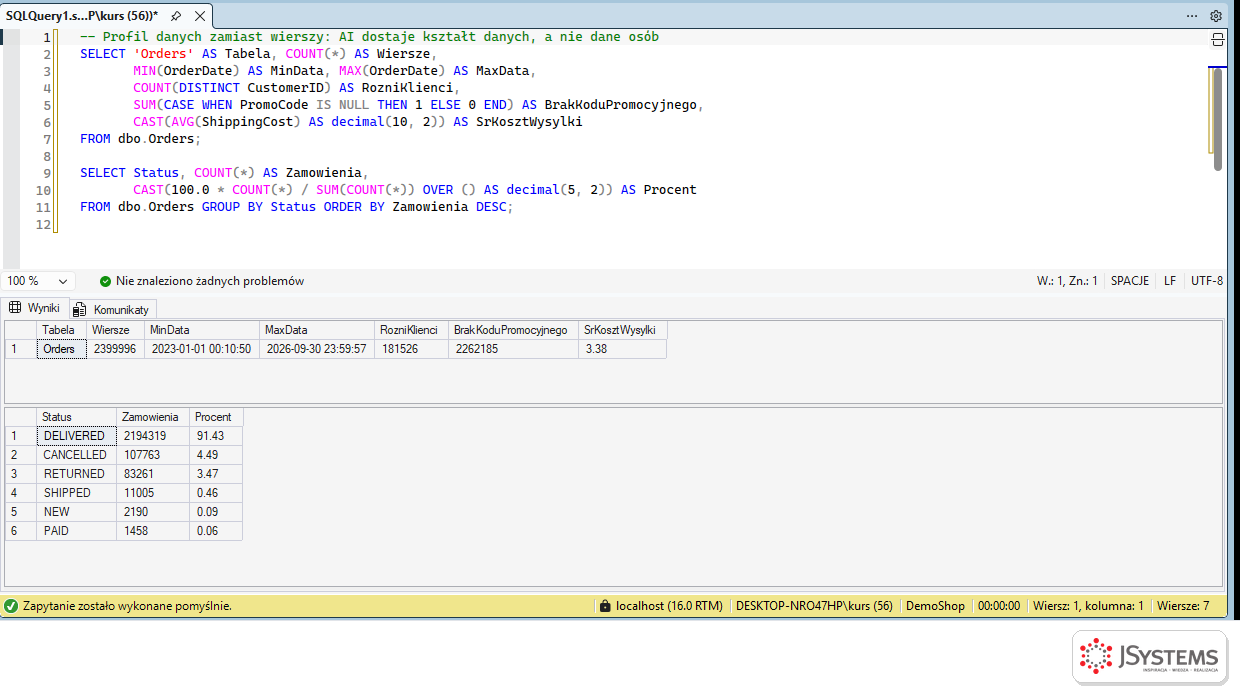Open the tab overflow ellipsis menu
The image size is (1240, 692).
(1192, 16)
